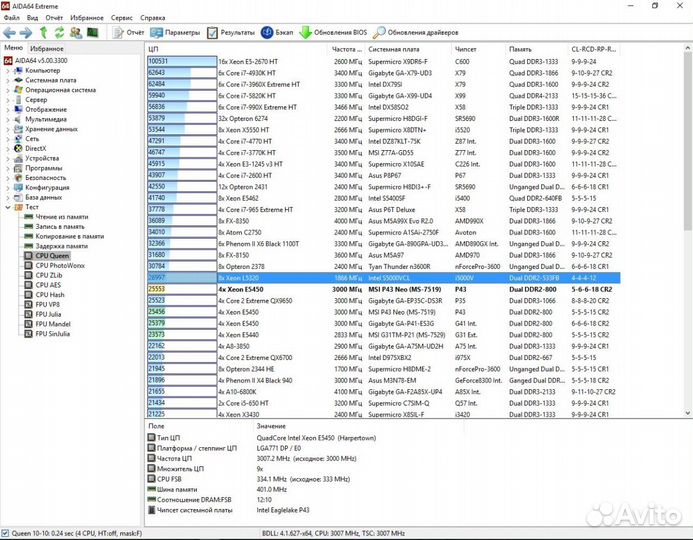Open Параметры from the toolbar
Image resolution: width=693 pixels, height=540 pixels.
(x=176, y=32)
